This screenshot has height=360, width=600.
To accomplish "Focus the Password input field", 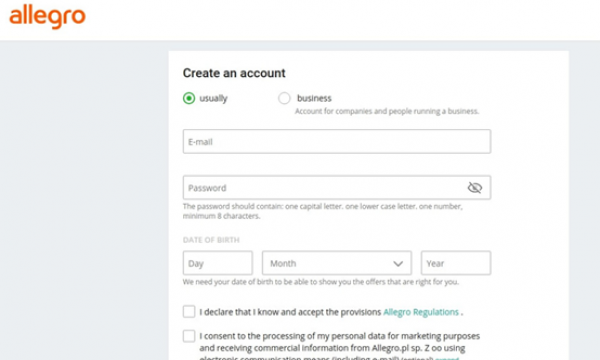I will coord(337,187).
